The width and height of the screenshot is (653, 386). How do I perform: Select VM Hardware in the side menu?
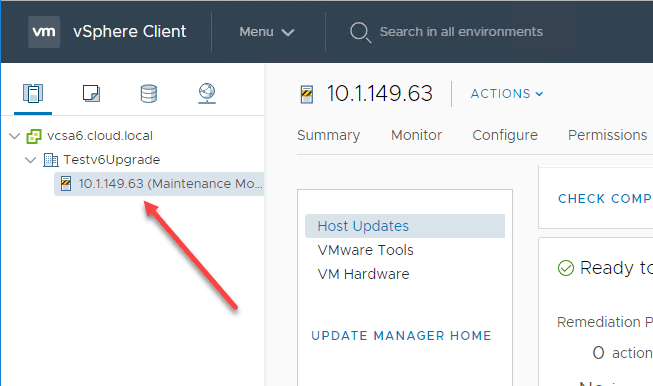point(364,274)
